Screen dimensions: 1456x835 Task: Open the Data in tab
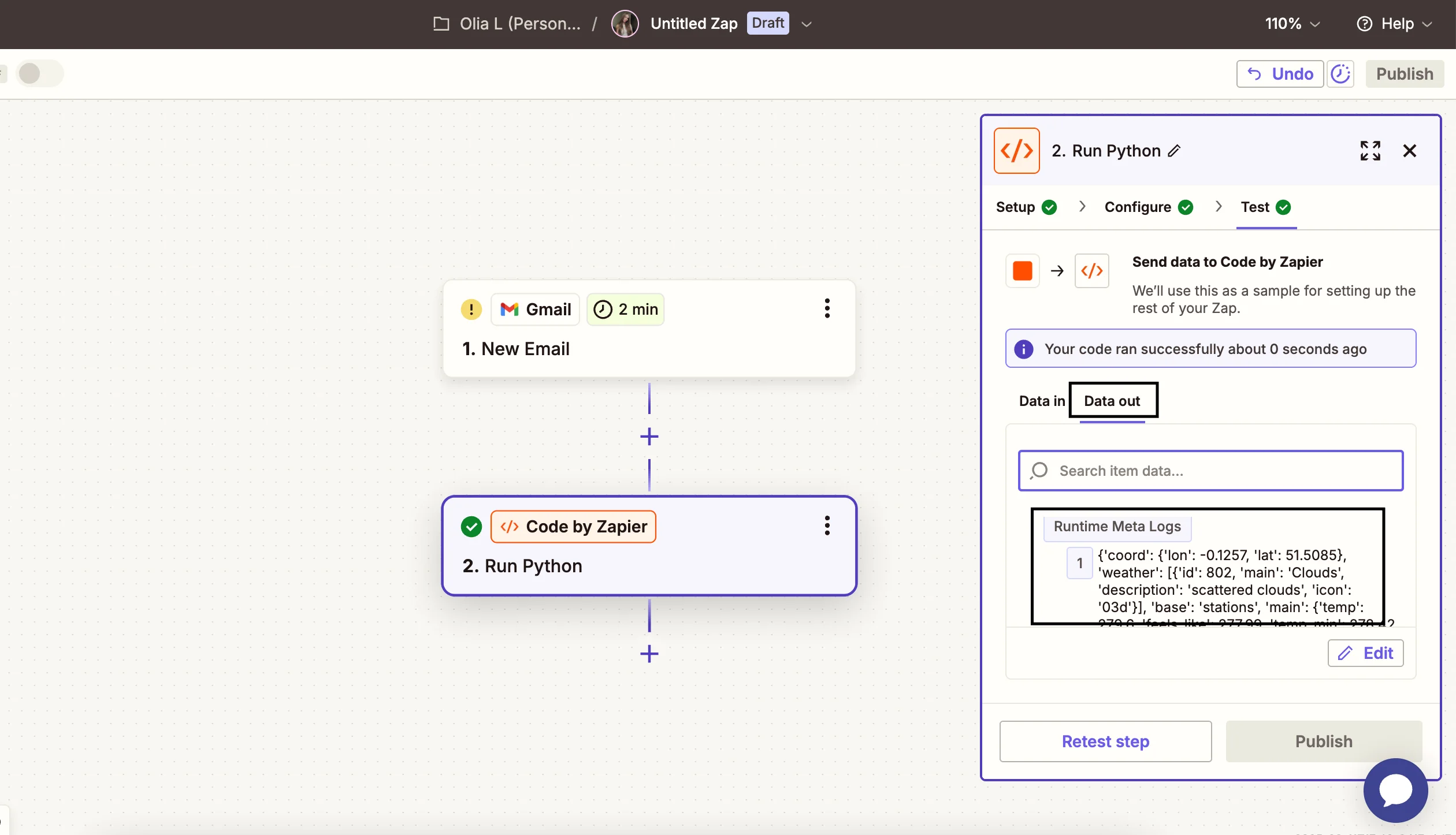[x=1042, y=401]
